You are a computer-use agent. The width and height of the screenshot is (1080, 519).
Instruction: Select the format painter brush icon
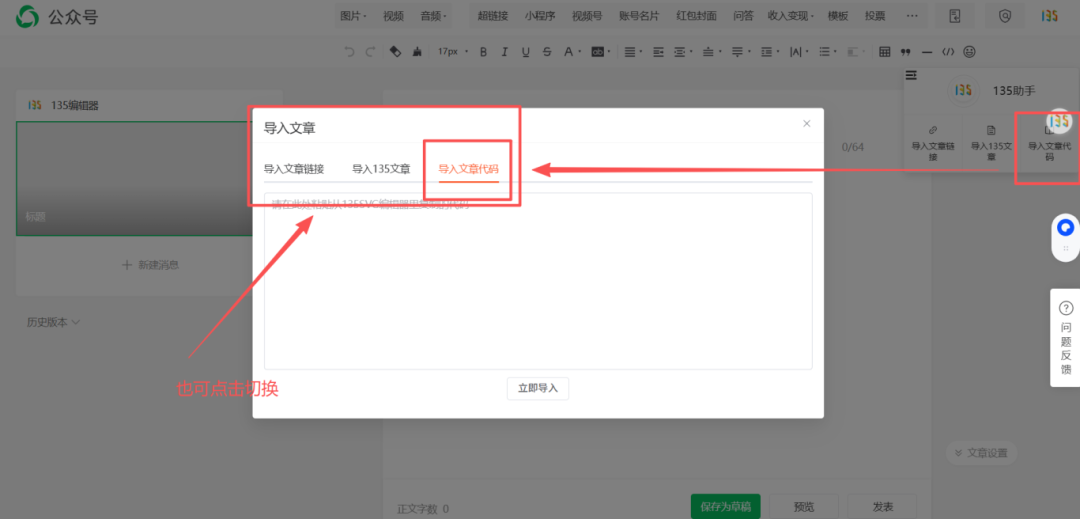[x=417, y=52]
